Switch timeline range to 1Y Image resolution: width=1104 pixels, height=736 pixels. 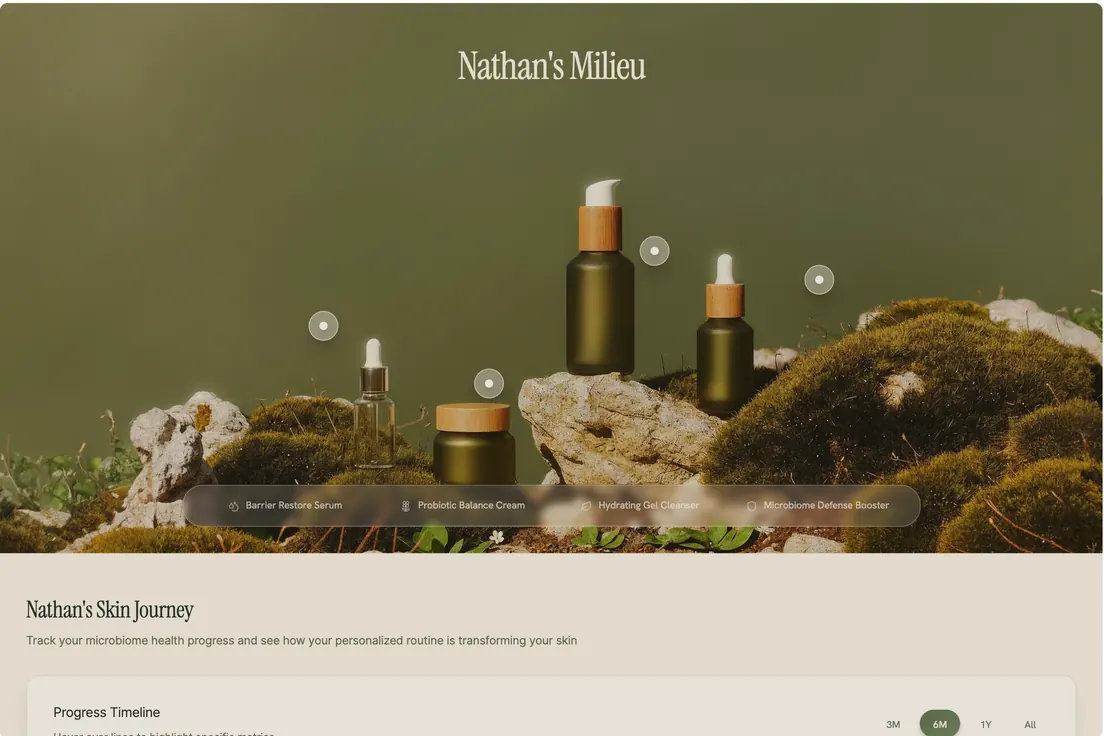986,724
